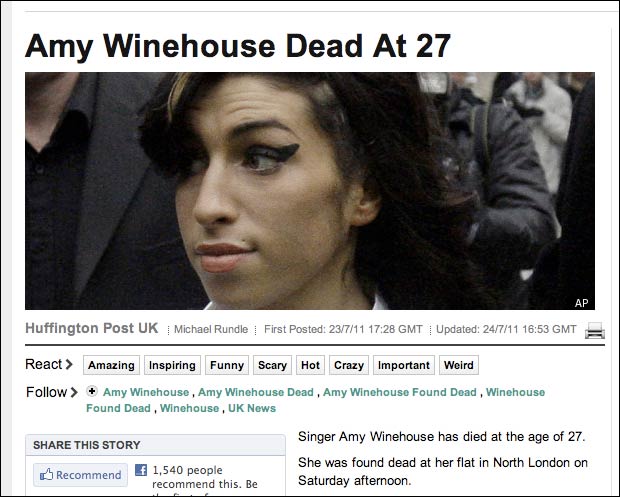The height and width of the screenshot is (497, 620).
Task: Mark the story as Scary
Action: click(272, 365)
